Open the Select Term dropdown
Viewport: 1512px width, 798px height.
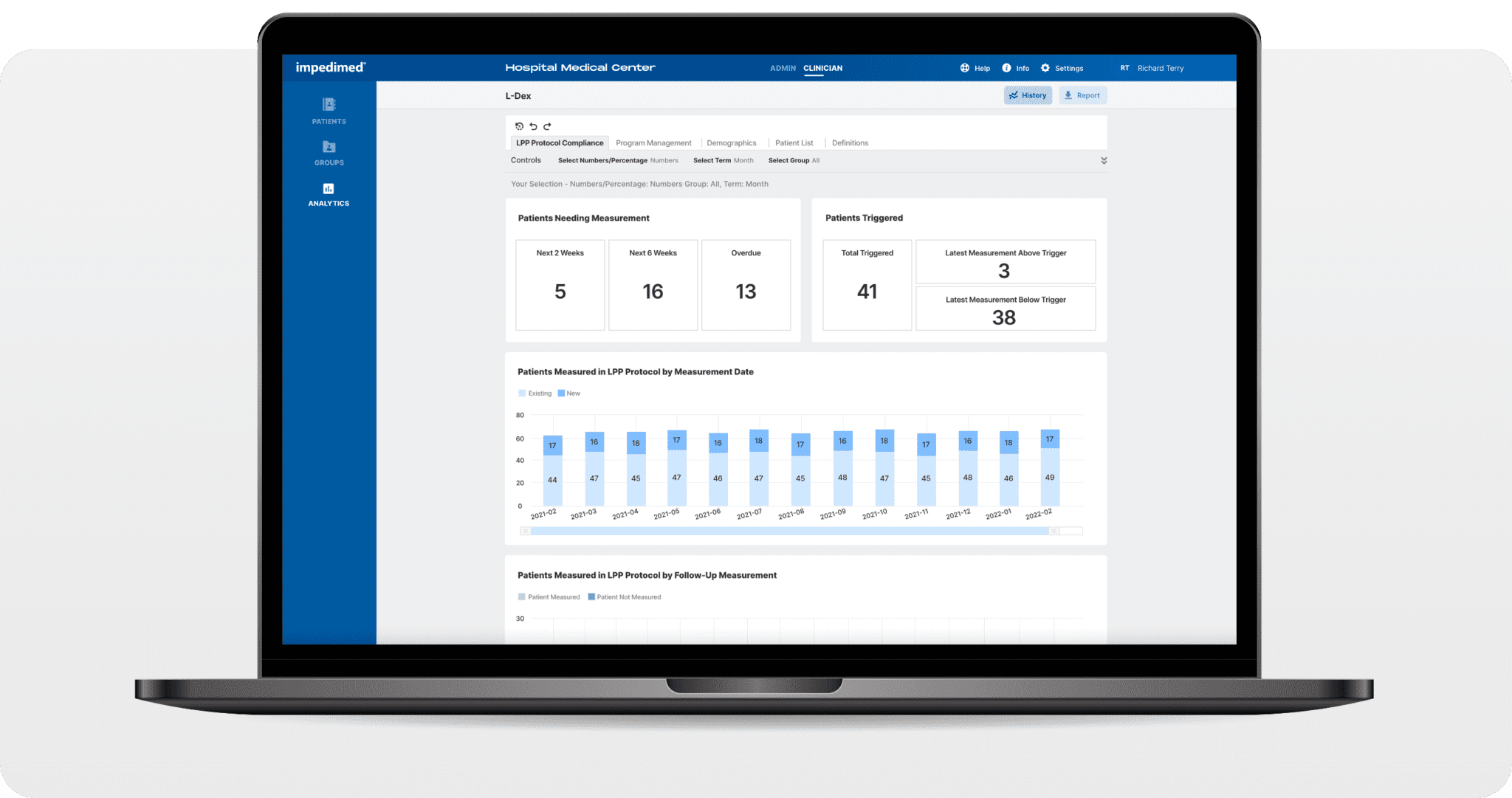click(723, 160)
